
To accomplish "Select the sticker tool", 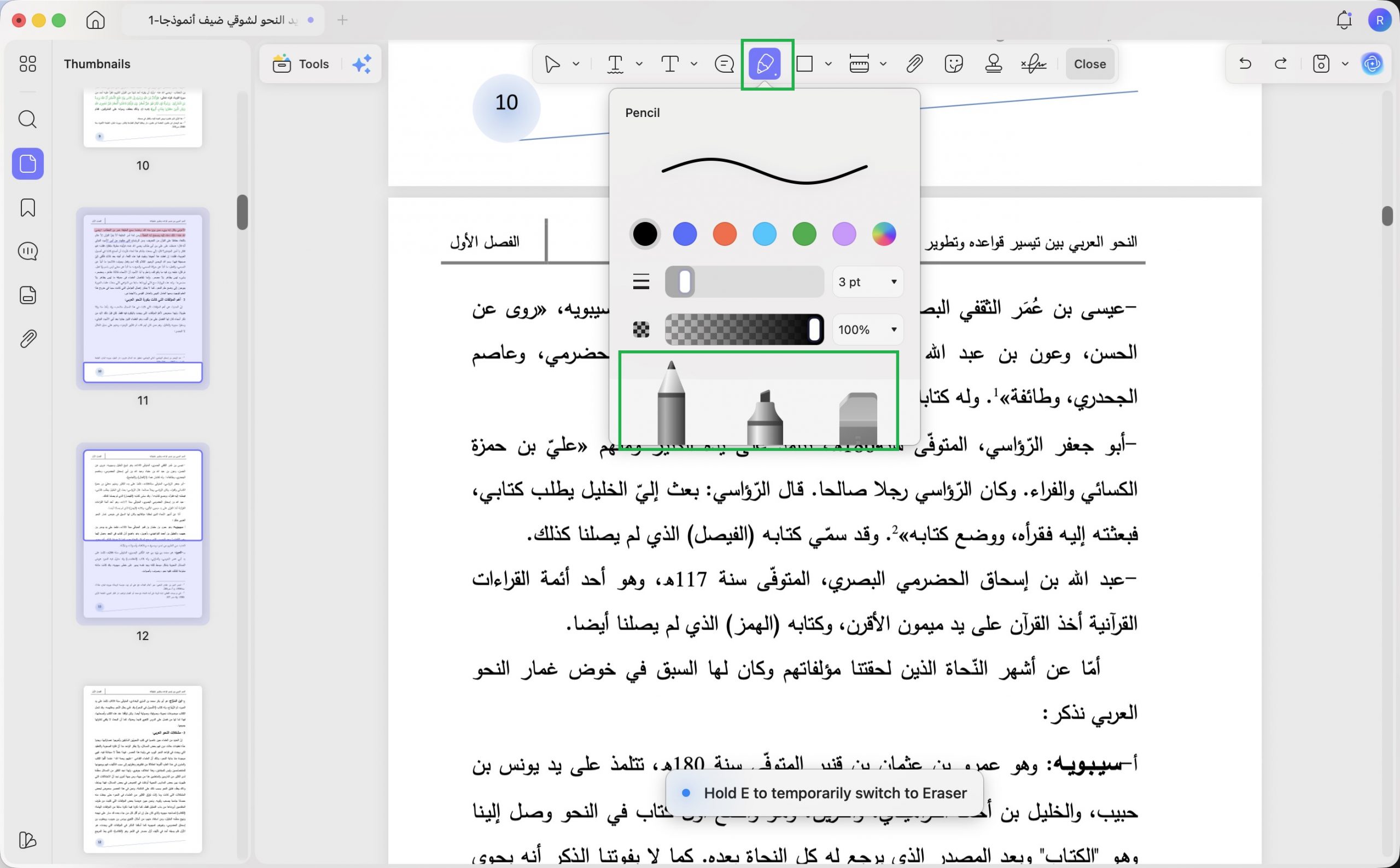I will tap(954, 64).
